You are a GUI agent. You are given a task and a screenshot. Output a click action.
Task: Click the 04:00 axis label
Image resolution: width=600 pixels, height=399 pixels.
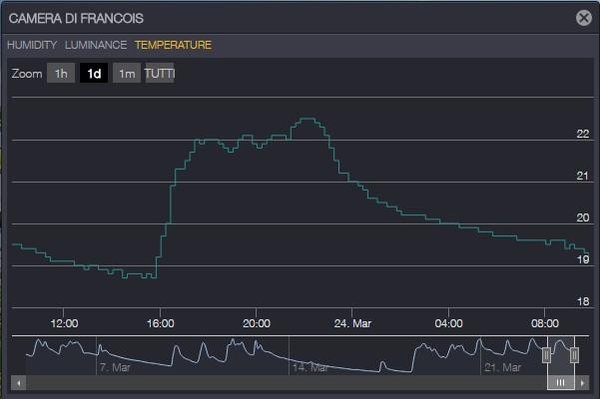point(448,324)
